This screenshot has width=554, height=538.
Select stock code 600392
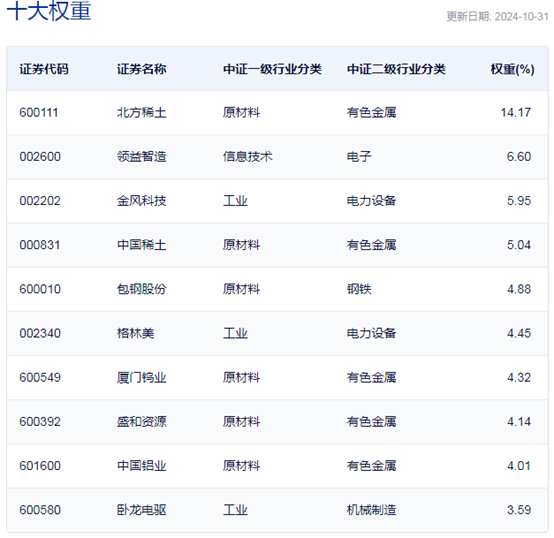tap(40, 421)
